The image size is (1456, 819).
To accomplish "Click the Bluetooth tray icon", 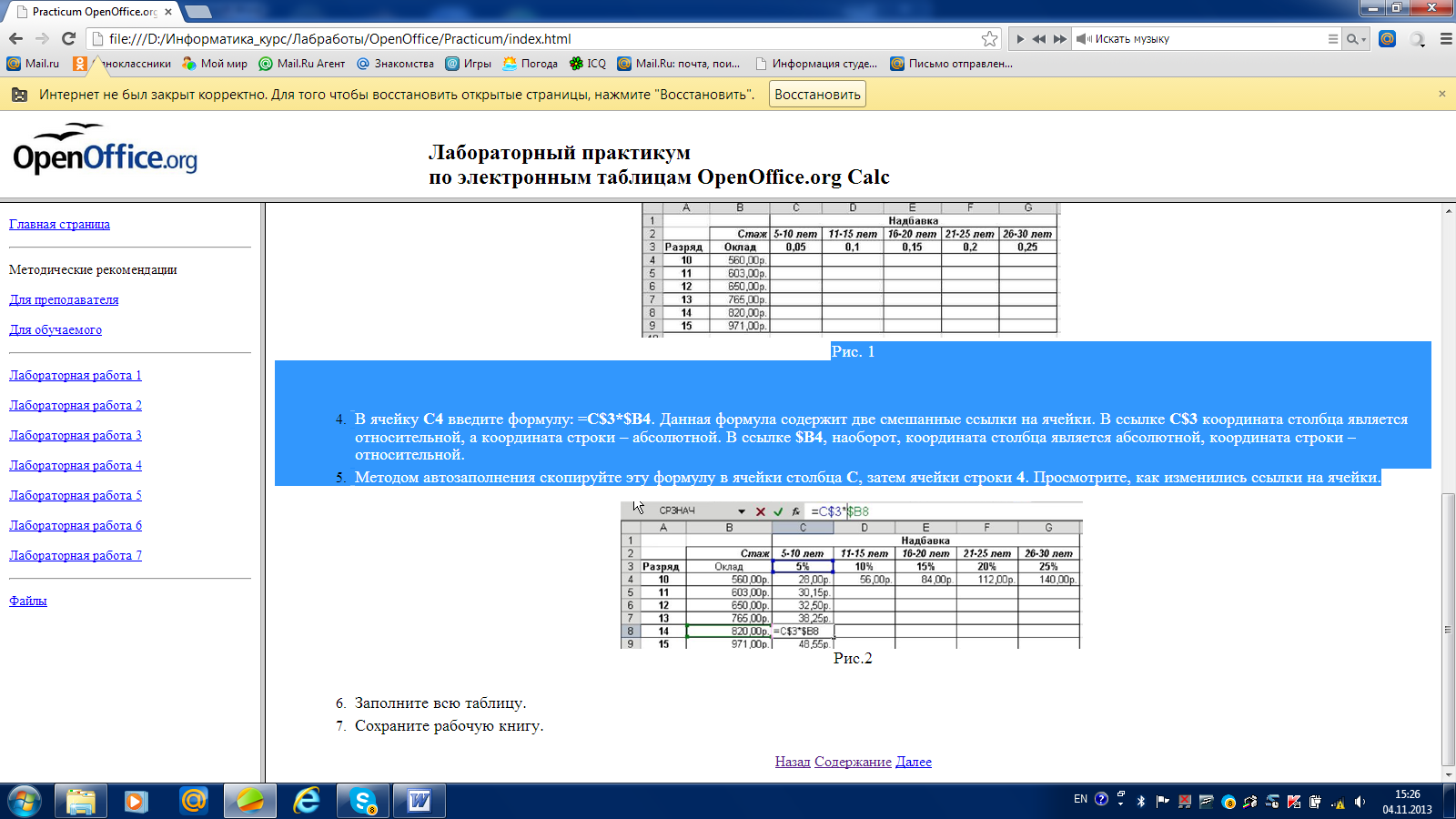I will pyautogui.click(x=1141, y=802).
